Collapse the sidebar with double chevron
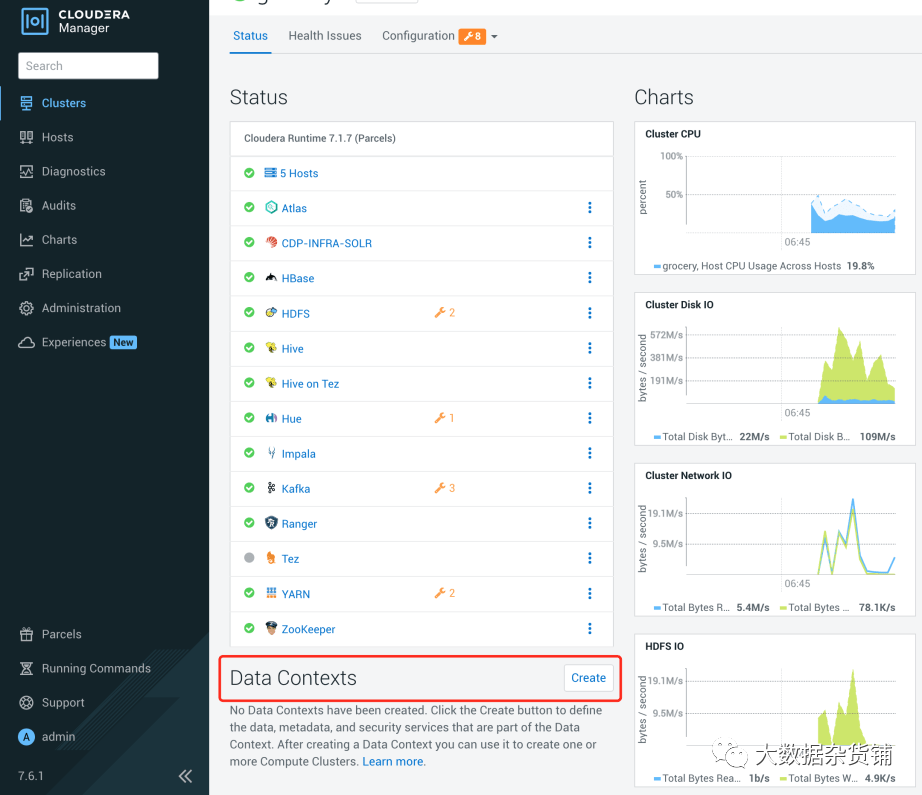Viewport: 922px width, 795px height. [x=185, y=776]
